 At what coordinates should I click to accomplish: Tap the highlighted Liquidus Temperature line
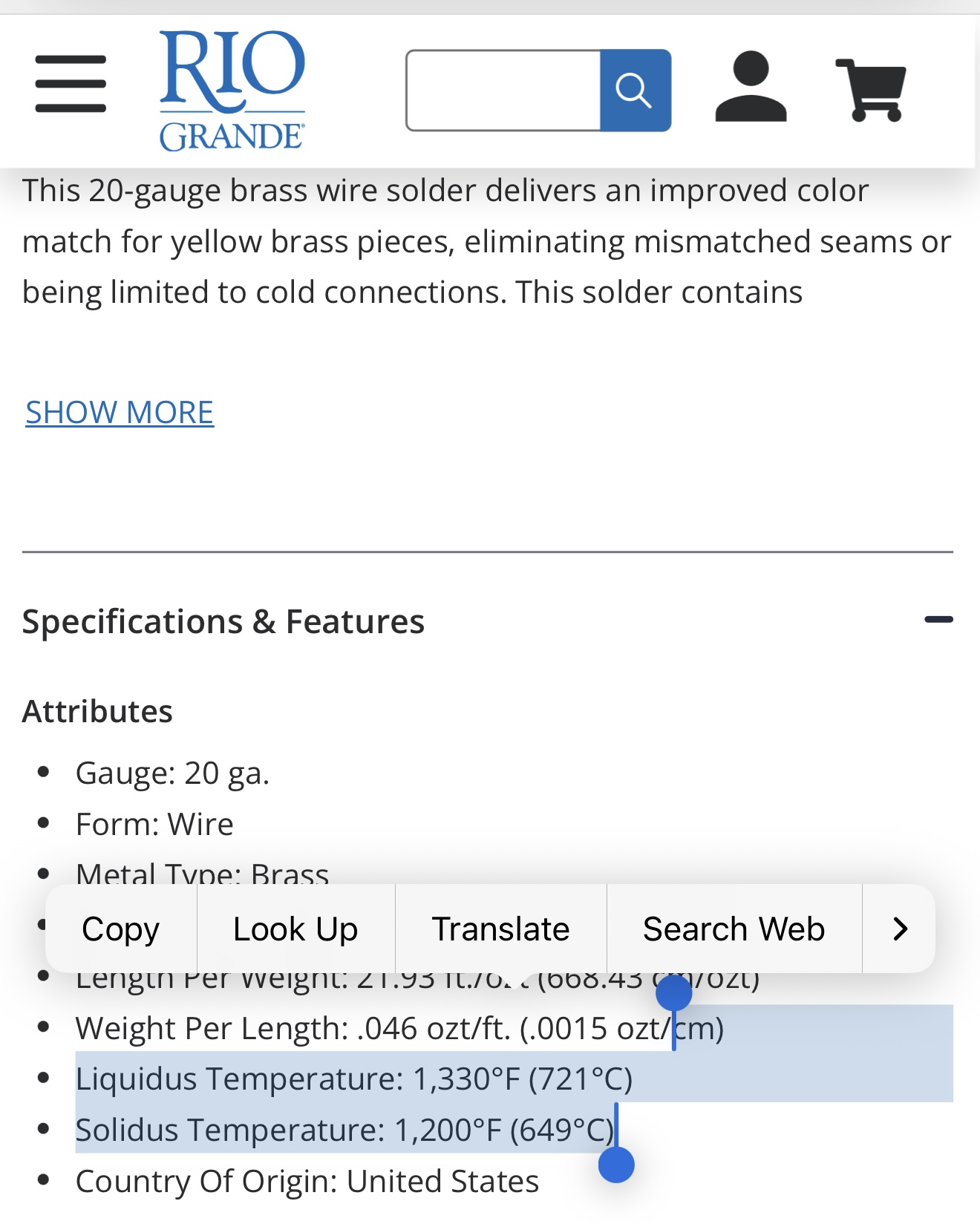coord(354,1079)
